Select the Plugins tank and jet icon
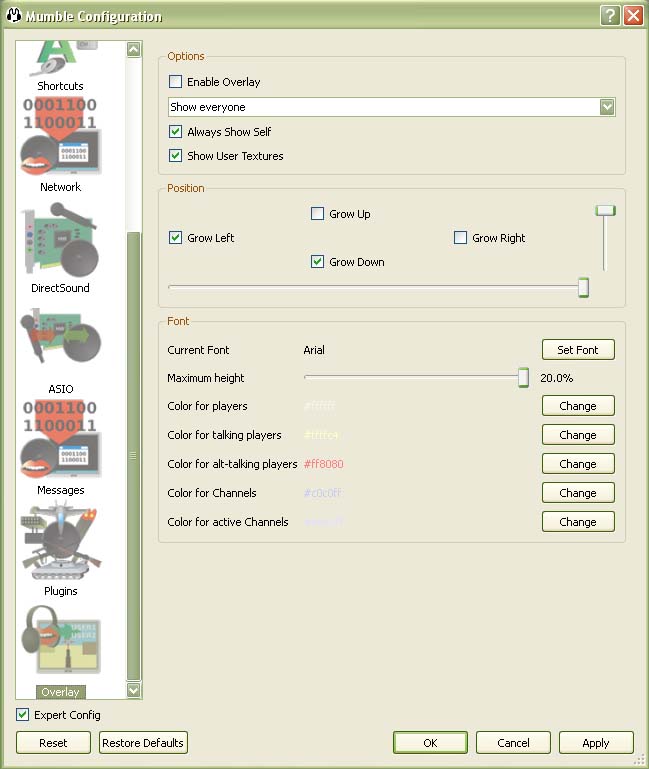This screenshot has width=649, height=769. pos(60,540)
